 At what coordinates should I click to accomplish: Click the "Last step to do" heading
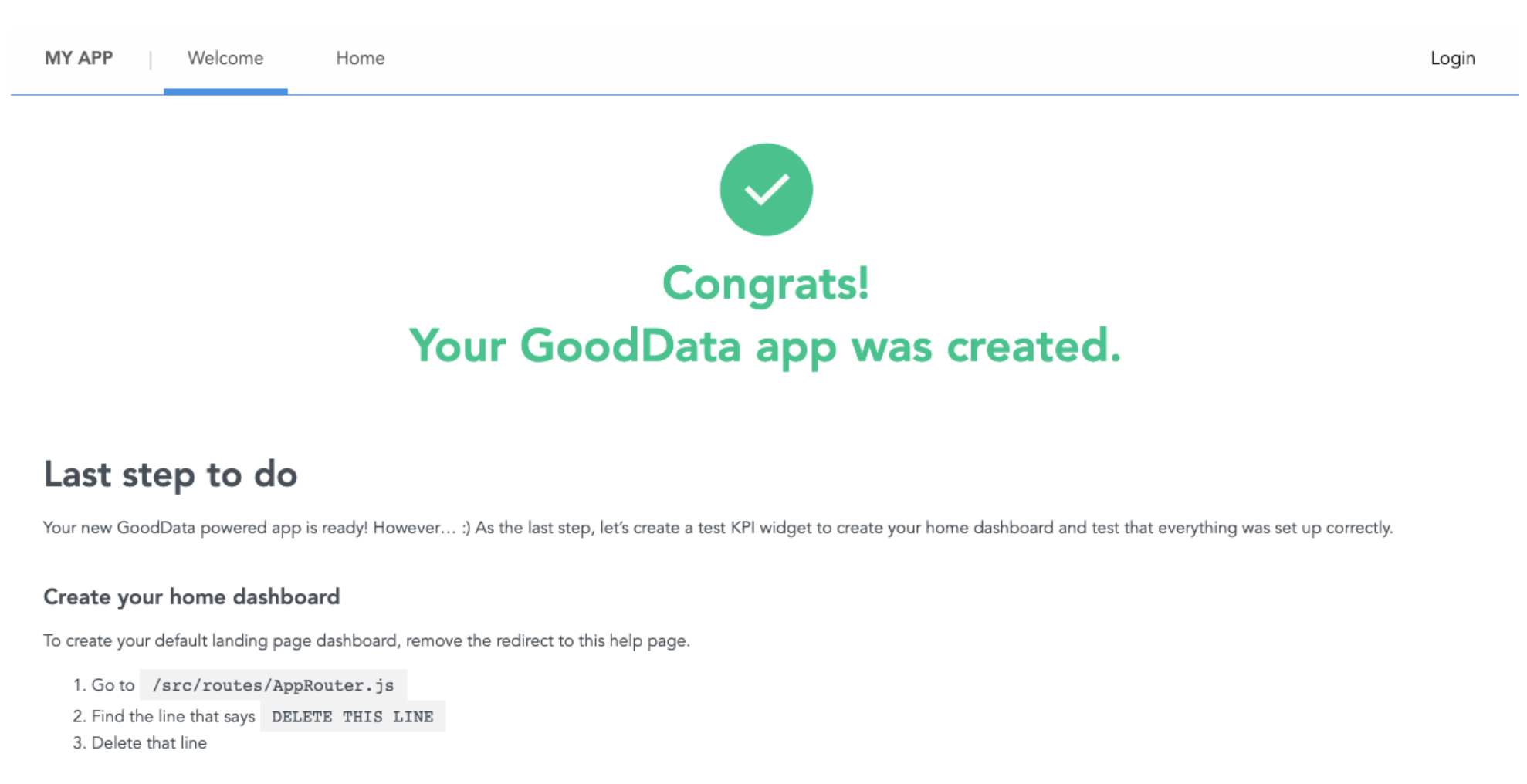click(171, 474)
